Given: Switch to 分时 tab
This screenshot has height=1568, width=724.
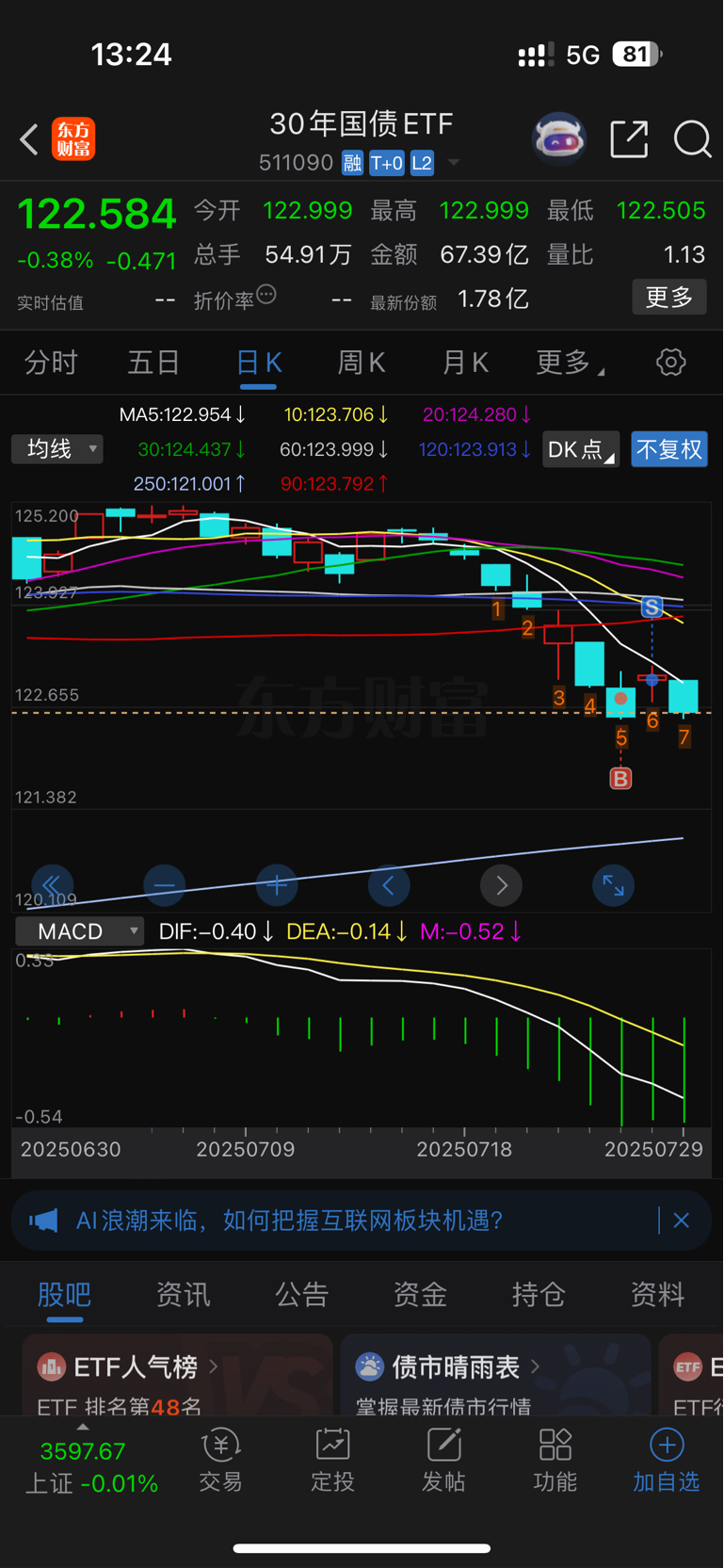Looking at the screenshot, I should (x=51, y=363).
